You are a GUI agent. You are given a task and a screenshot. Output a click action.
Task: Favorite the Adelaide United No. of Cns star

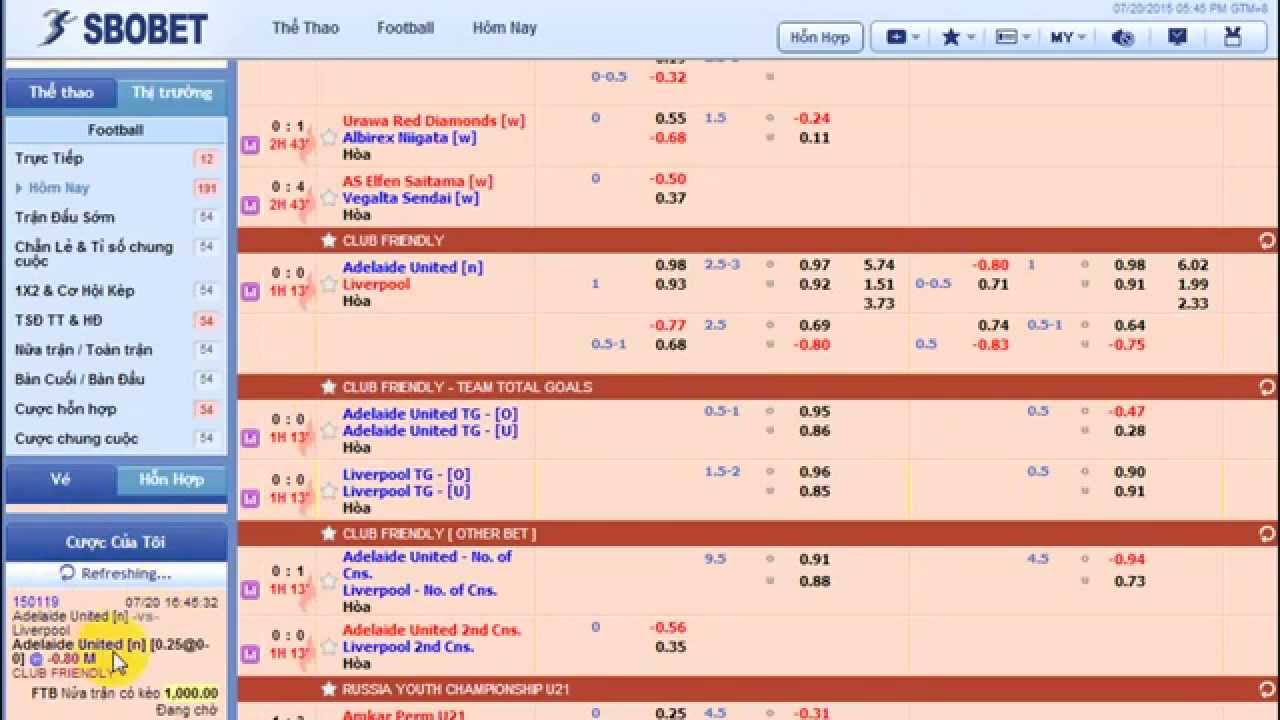(x=329, y=581)
